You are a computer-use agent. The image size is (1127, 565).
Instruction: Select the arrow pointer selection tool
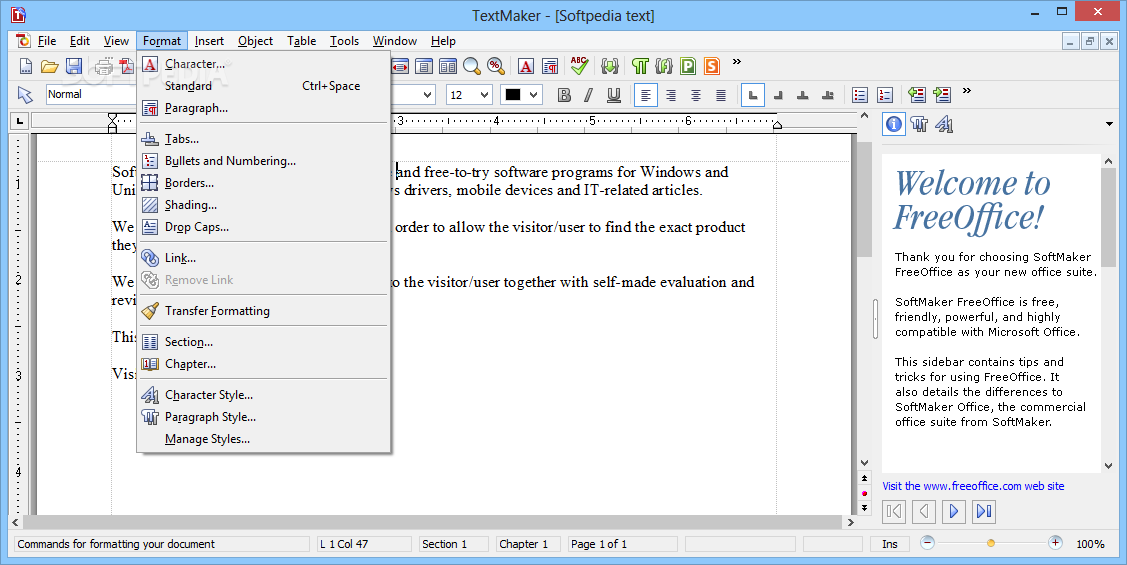pyautogui.click(x=25, y=95)
